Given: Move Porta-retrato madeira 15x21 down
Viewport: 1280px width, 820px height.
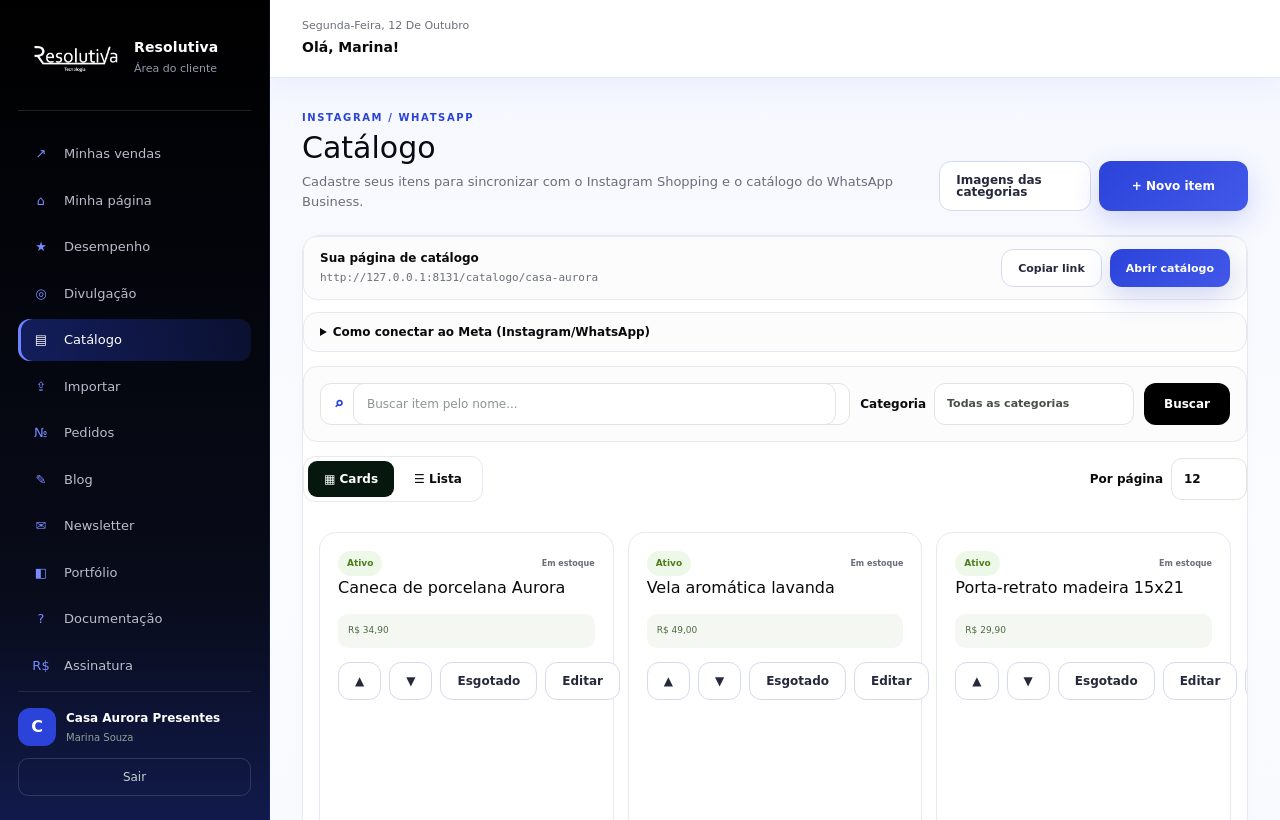Looking at the screenshot, I should click(x=1028, y=681).
